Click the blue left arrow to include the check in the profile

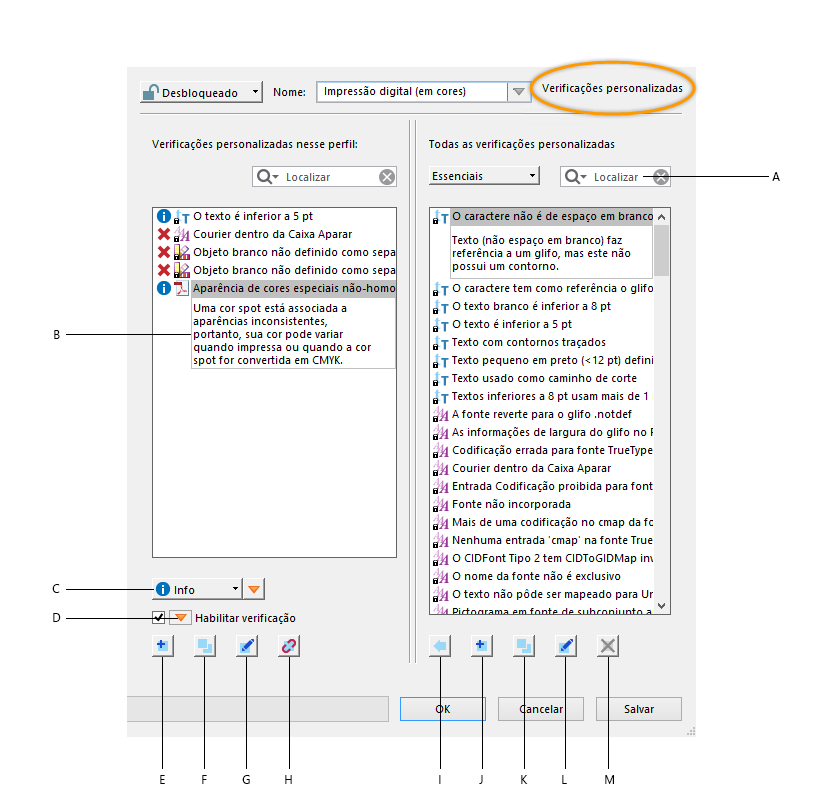pos(440,646)
